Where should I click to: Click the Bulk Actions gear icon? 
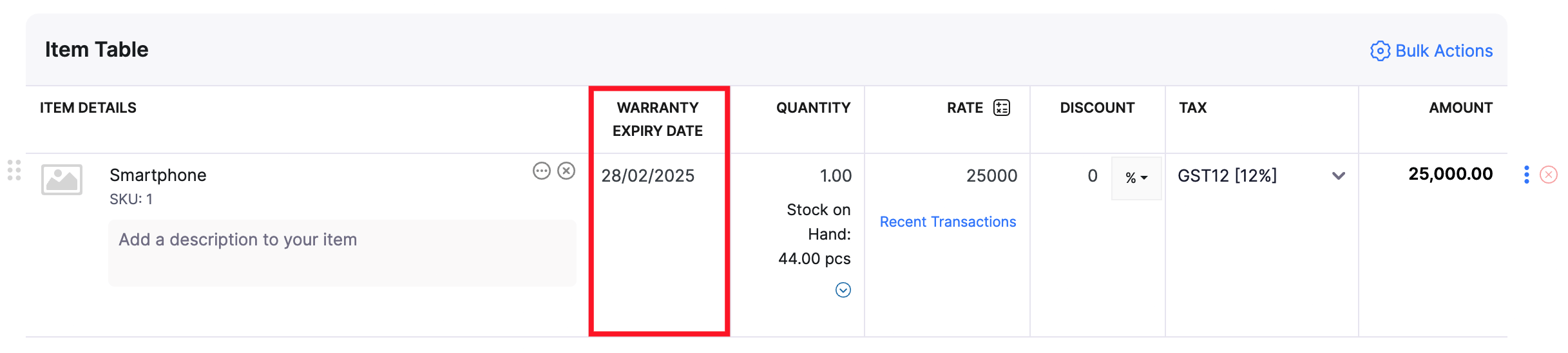pos(1379,51)
